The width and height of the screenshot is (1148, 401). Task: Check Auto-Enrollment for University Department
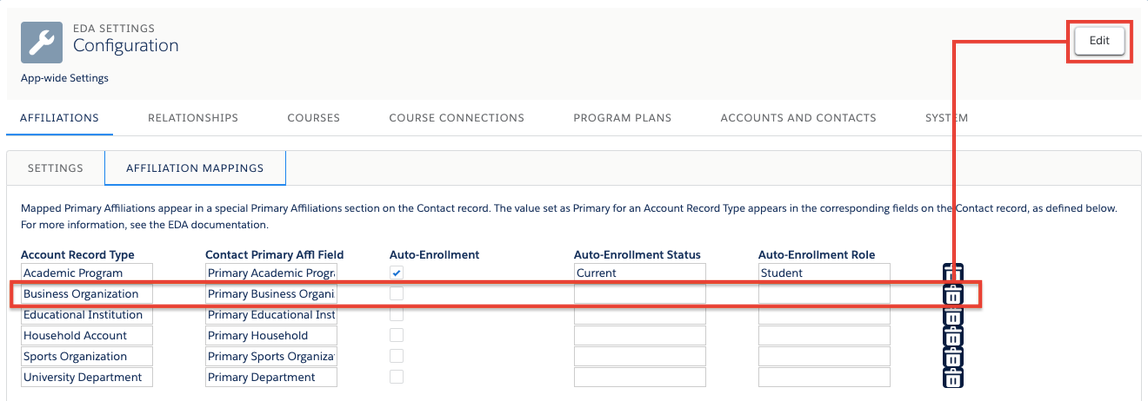point(397,377)
